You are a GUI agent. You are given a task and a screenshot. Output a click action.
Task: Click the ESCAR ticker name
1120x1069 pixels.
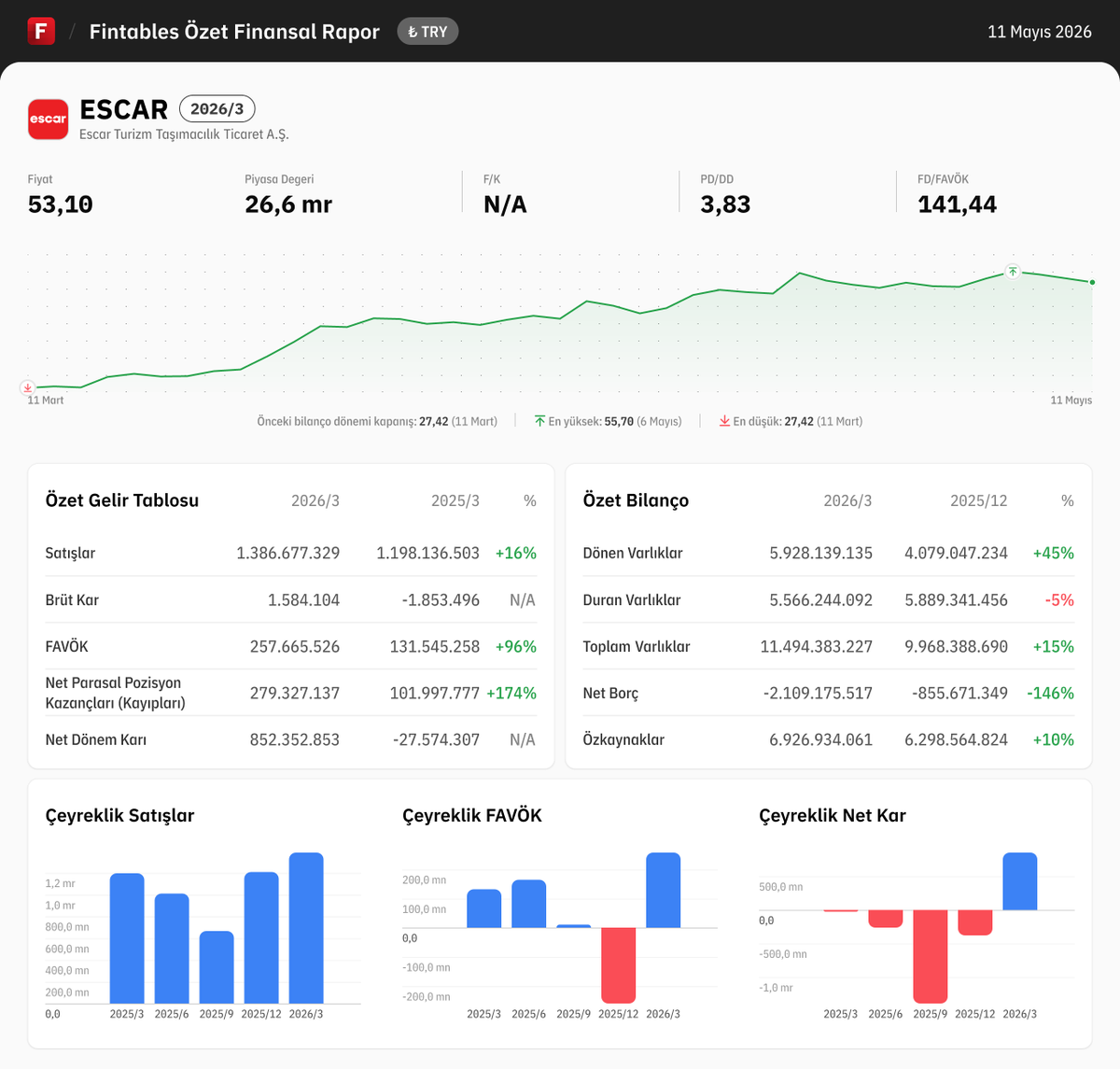tap(124, 109)
